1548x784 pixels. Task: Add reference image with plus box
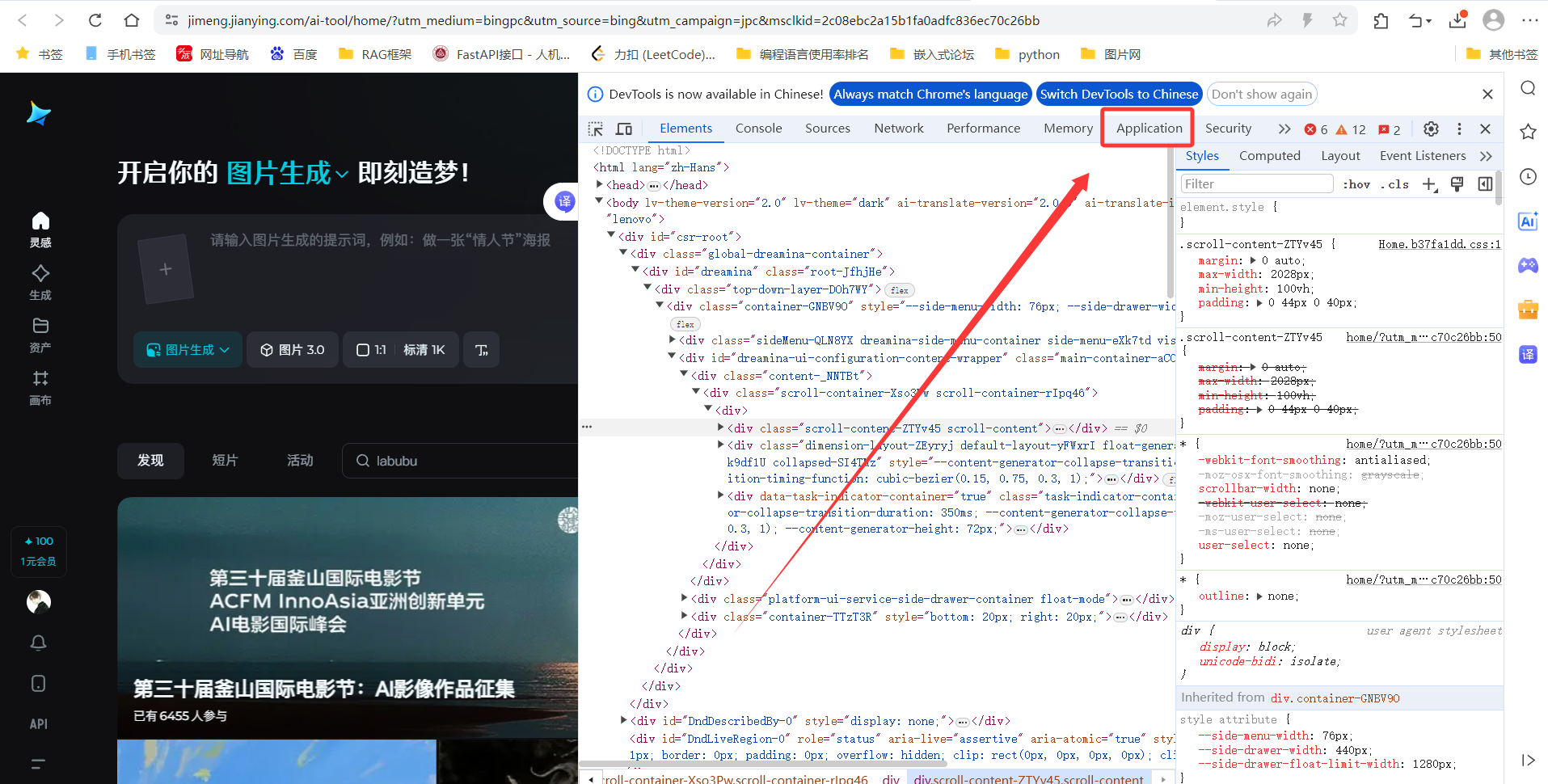[165, 269]
